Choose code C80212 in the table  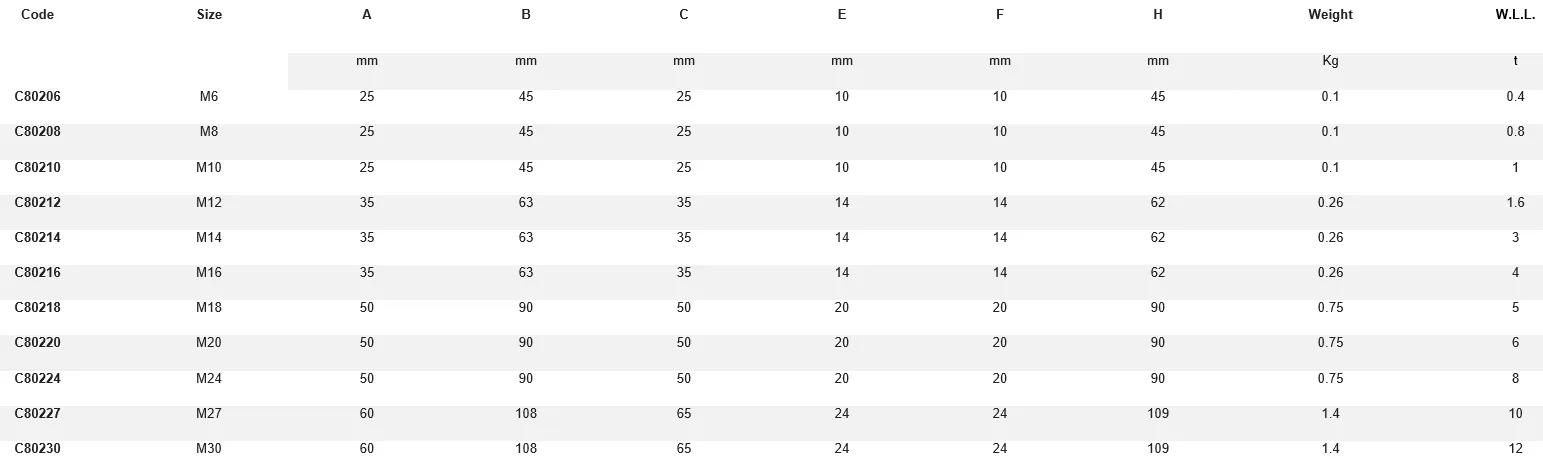37,203
